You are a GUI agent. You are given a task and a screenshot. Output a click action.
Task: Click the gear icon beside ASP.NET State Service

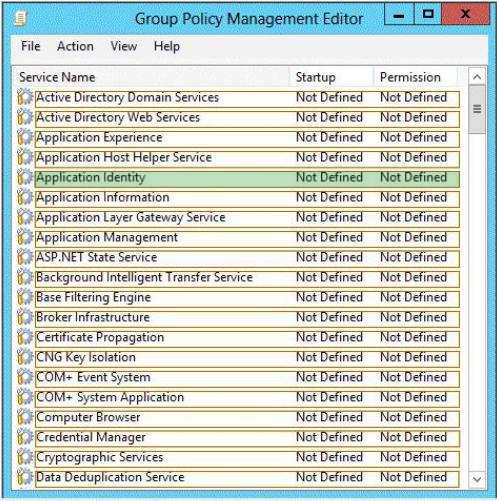[x=25, y=257]
